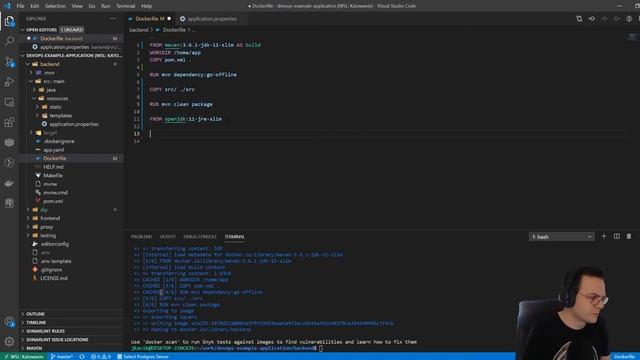640x360 pixels.
Task: Switch to the Debug Console tab
Action: 200,237
